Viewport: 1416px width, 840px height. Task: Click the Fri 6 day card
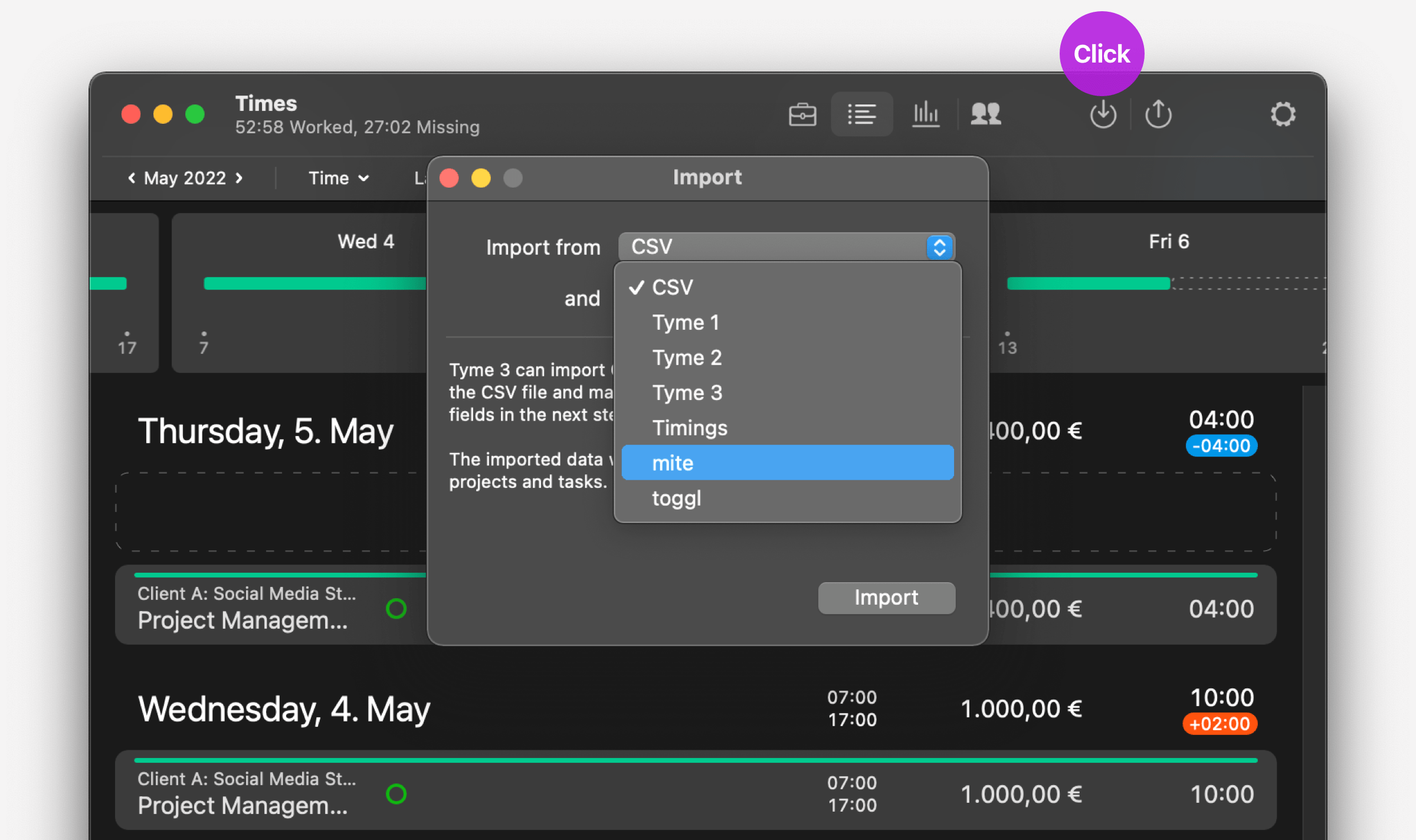point(1158,293)
